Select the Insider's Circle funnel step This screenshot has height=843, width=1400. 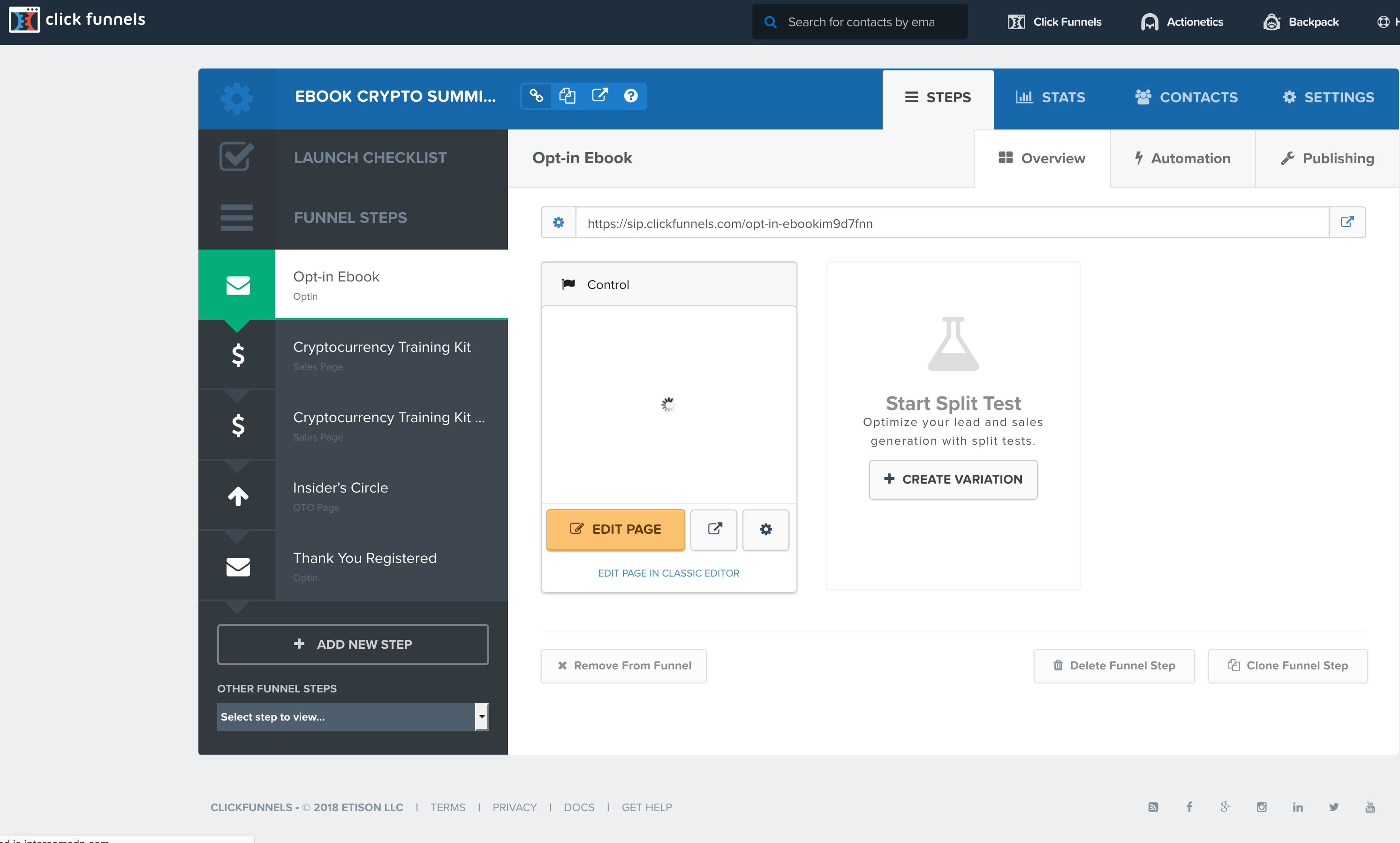(x=353, y=496)
